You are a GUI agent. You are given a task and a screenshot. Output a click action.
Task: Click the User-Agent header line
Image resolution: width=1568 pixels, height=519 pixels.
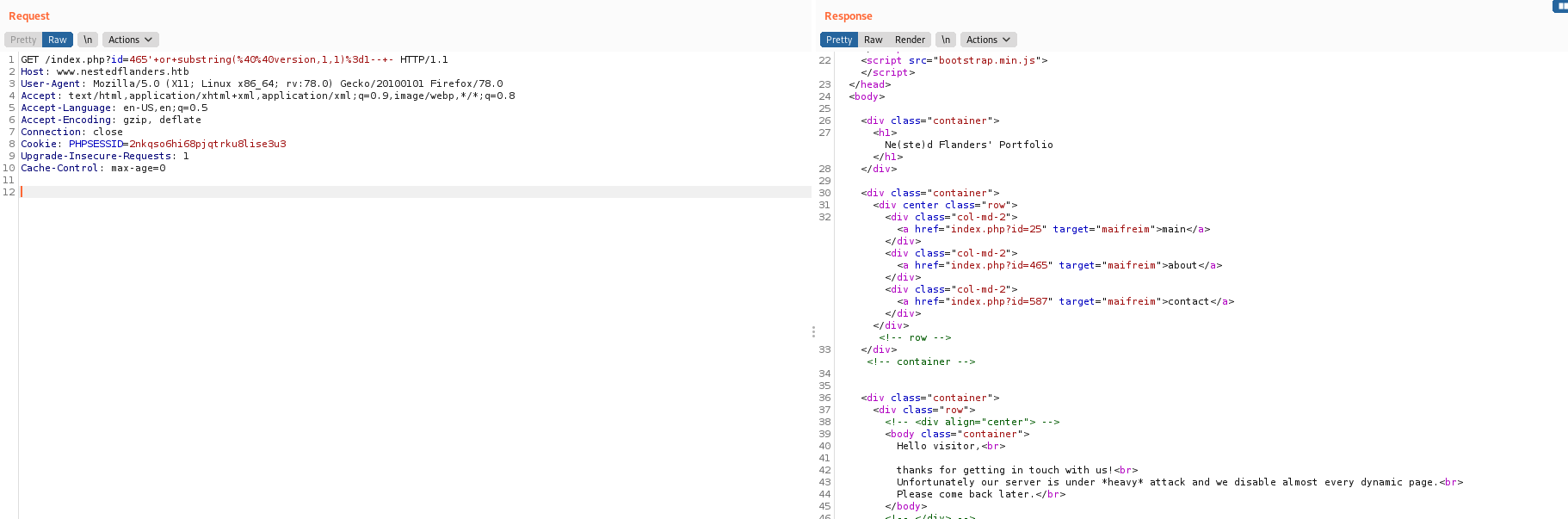[262, 83]
